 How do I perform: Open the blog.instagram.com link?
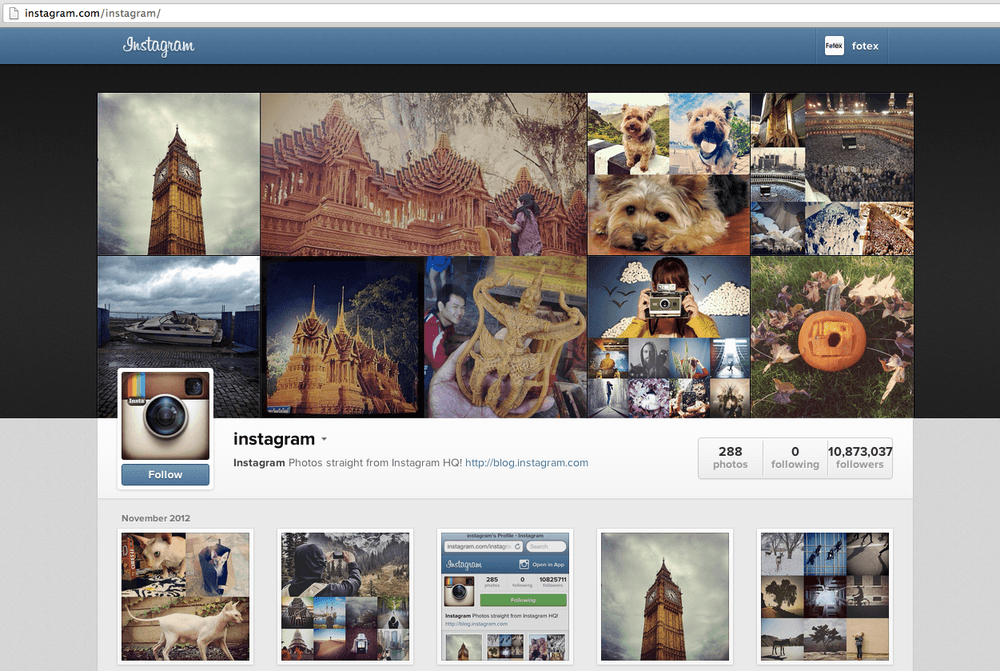tap(527, 462)
